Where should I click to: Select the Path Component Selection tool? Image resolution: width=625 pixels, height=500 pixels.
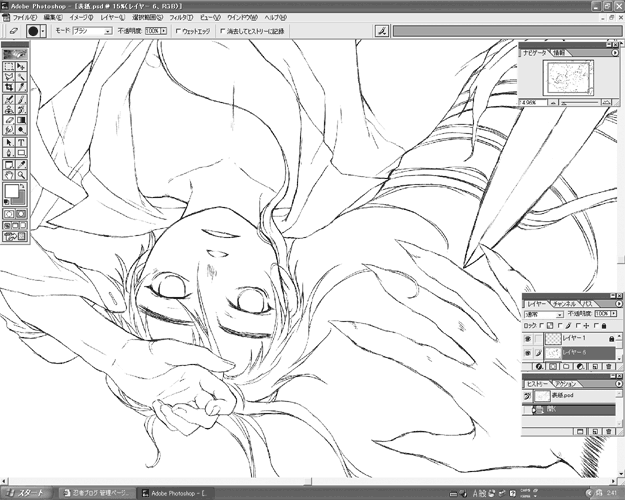pyautogui.click(x=9, y=142)
